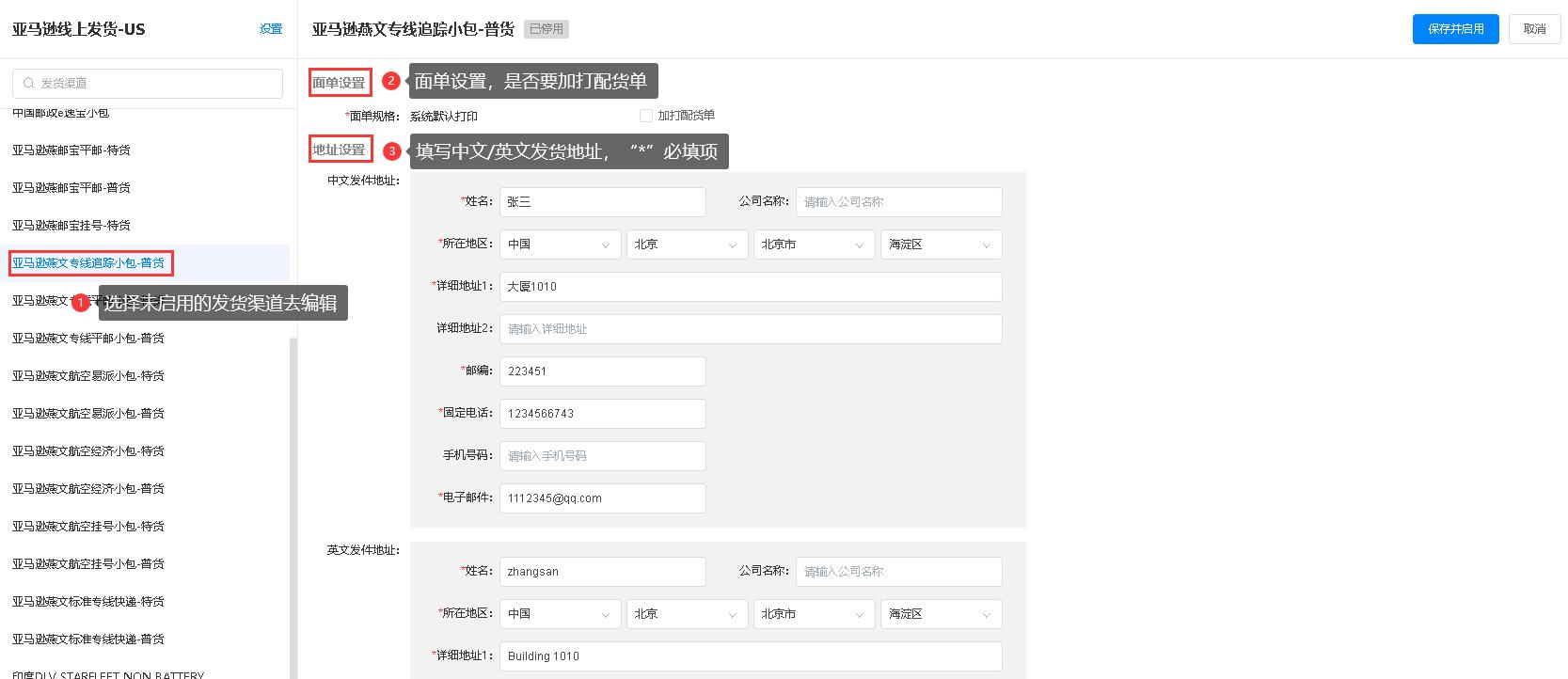The image size is (1568, 679).
Task: Expand the 海淀区 district dropdown in 英文发件地址
Action: [x=942, y=614]
